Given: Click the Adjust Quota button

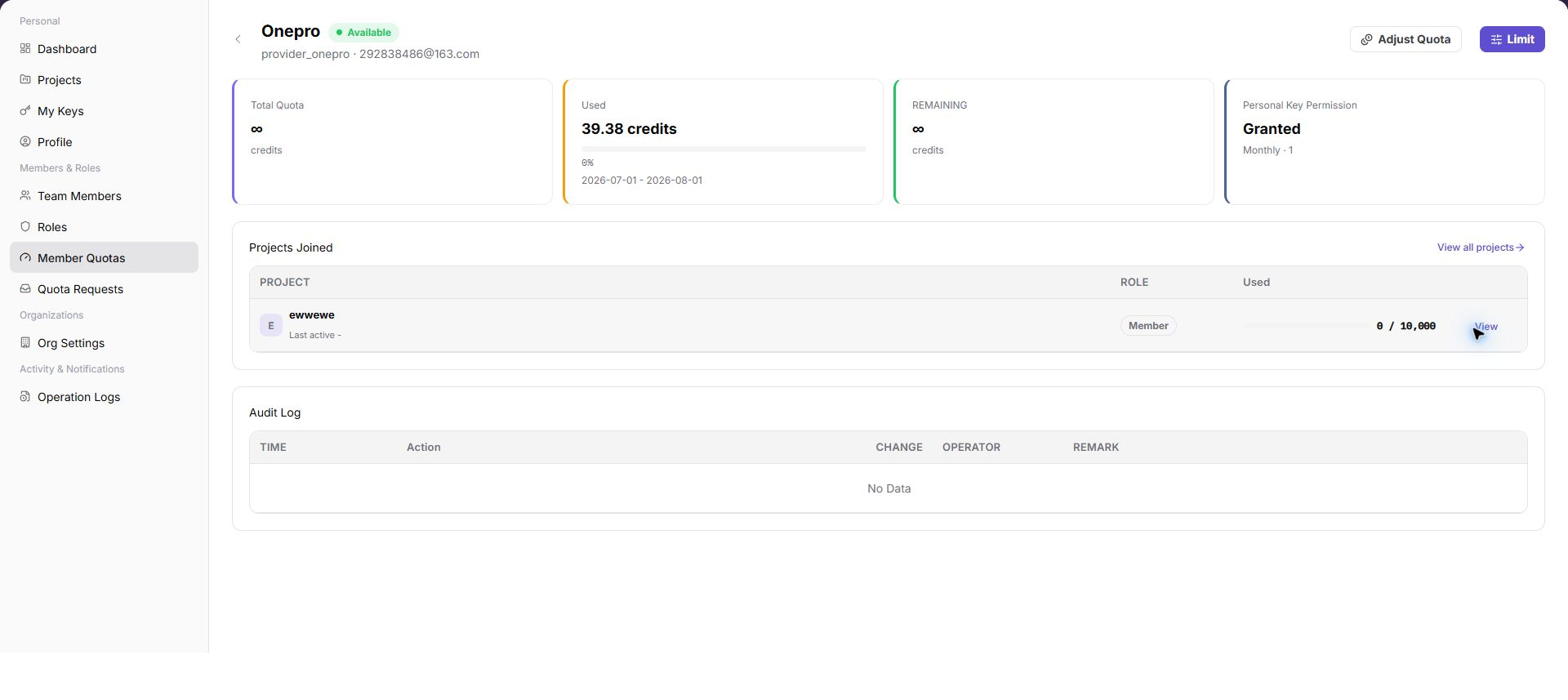Looking at the screenshot, I should click(x=1405, y=39).
